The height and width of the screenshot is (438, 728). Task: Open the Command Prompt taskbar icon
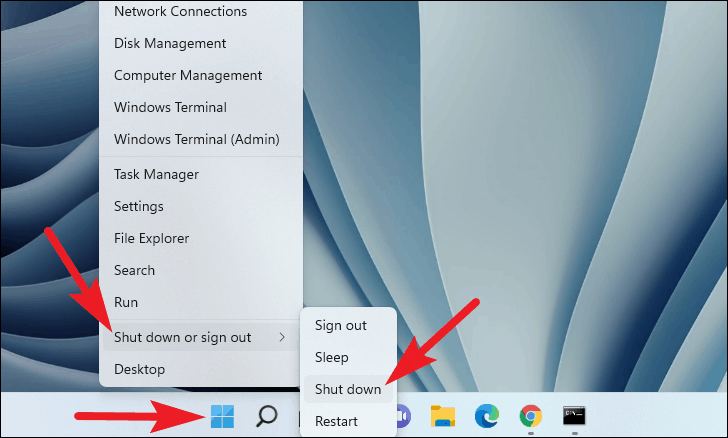[574, 415]
